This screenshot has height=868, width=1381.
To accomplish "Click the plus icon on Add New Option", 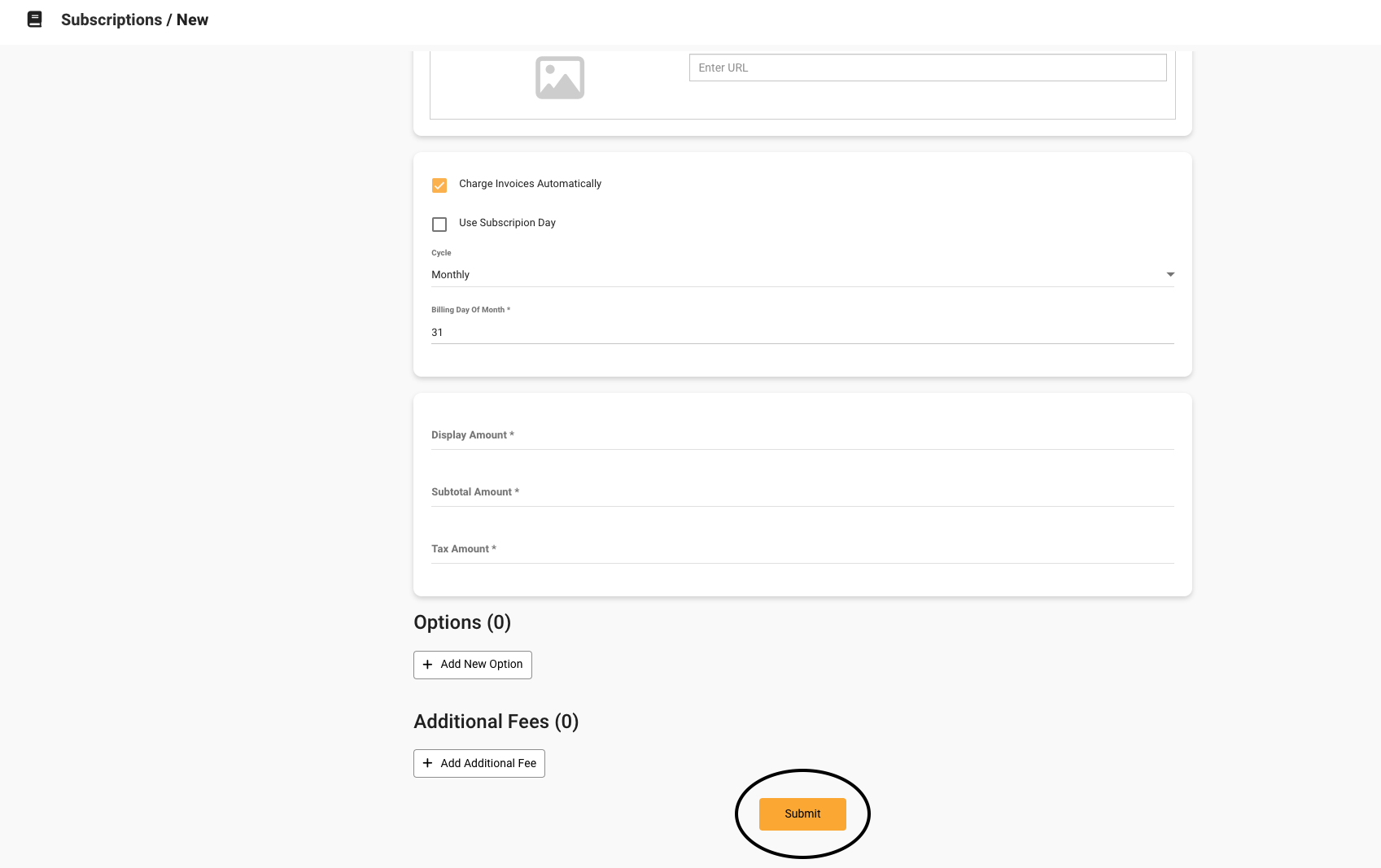I will [x=427, y=665].
